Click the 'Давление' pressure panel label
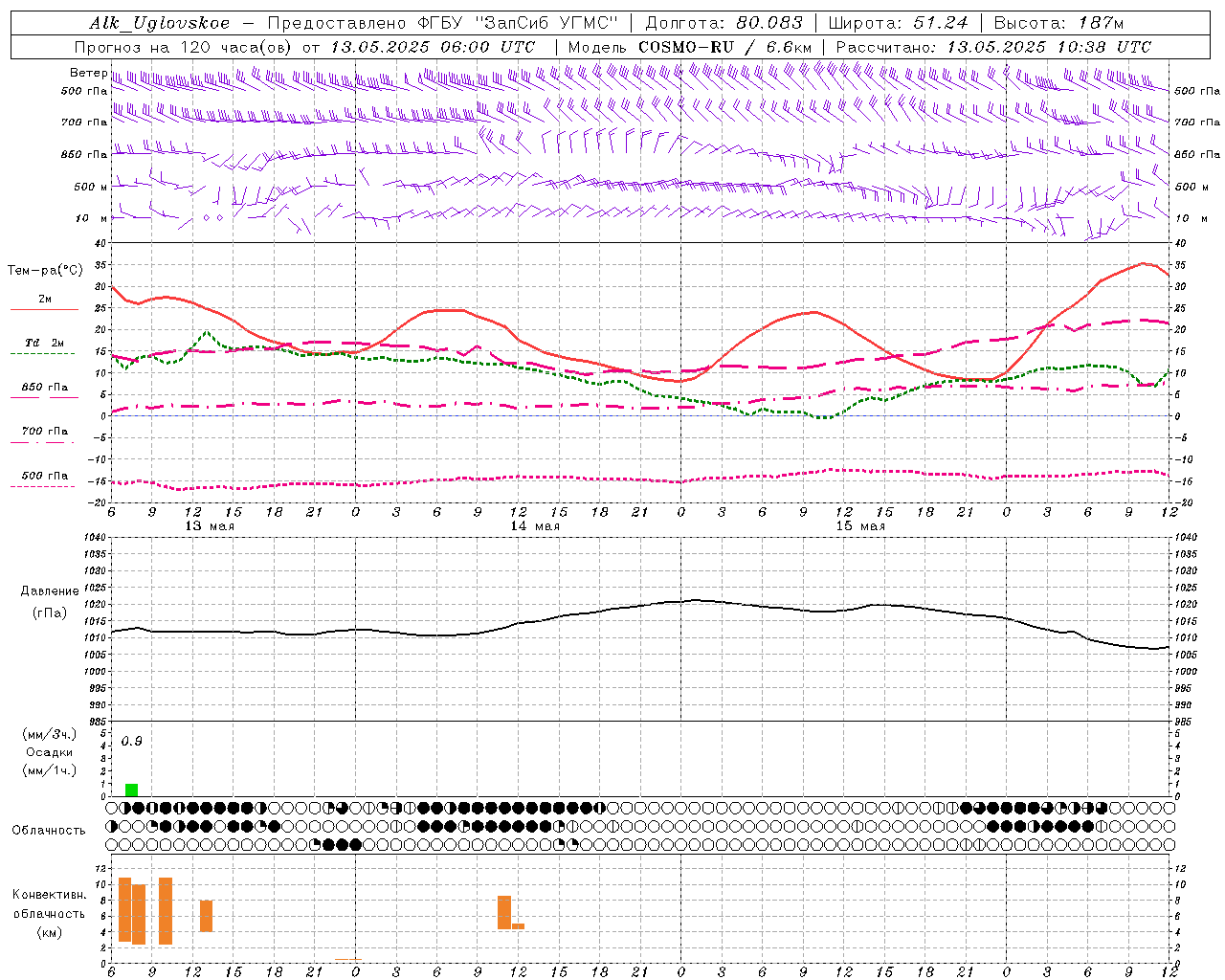The width and height of the screenshot is (1225, 980). click(50, 591)
